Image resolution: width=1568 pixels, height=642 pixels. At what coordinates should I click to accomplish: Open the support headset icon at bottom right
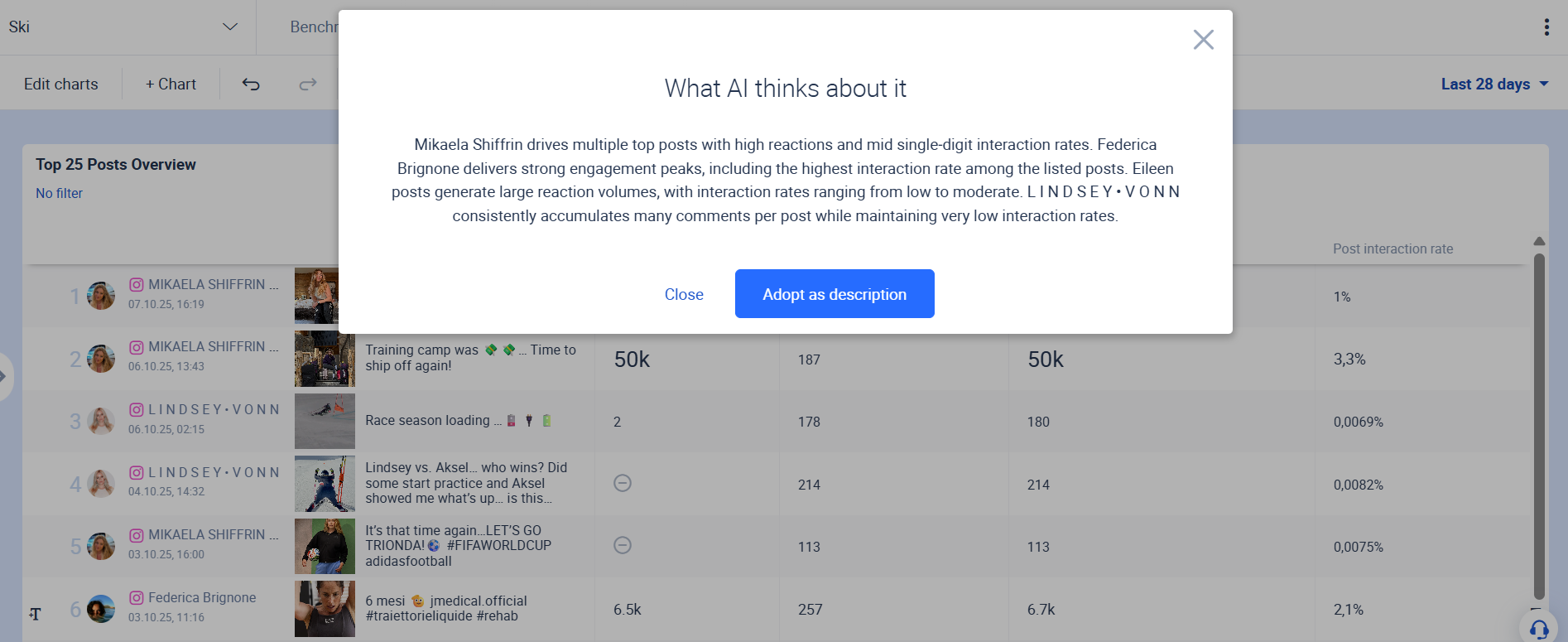[x=1539, y=629]
